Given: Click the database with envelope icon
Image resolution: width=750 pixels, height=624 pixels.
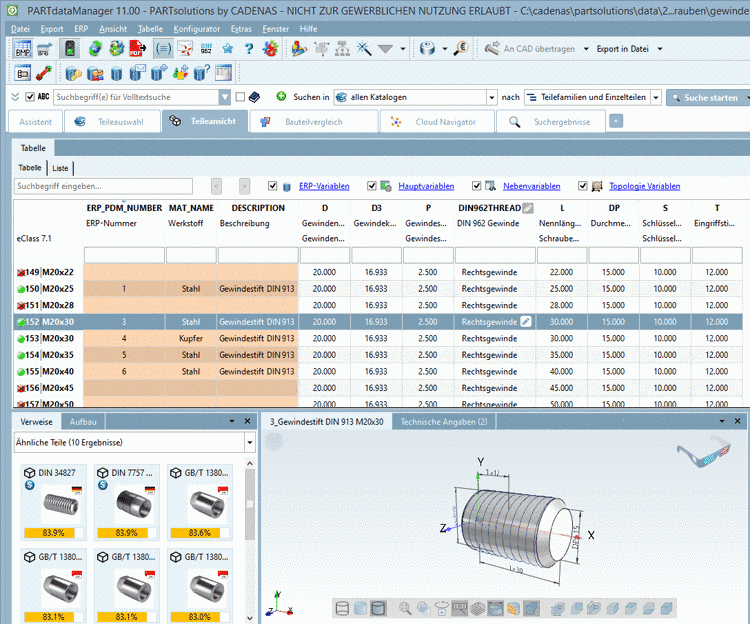Looking at the screenshot, I should 138,73.
